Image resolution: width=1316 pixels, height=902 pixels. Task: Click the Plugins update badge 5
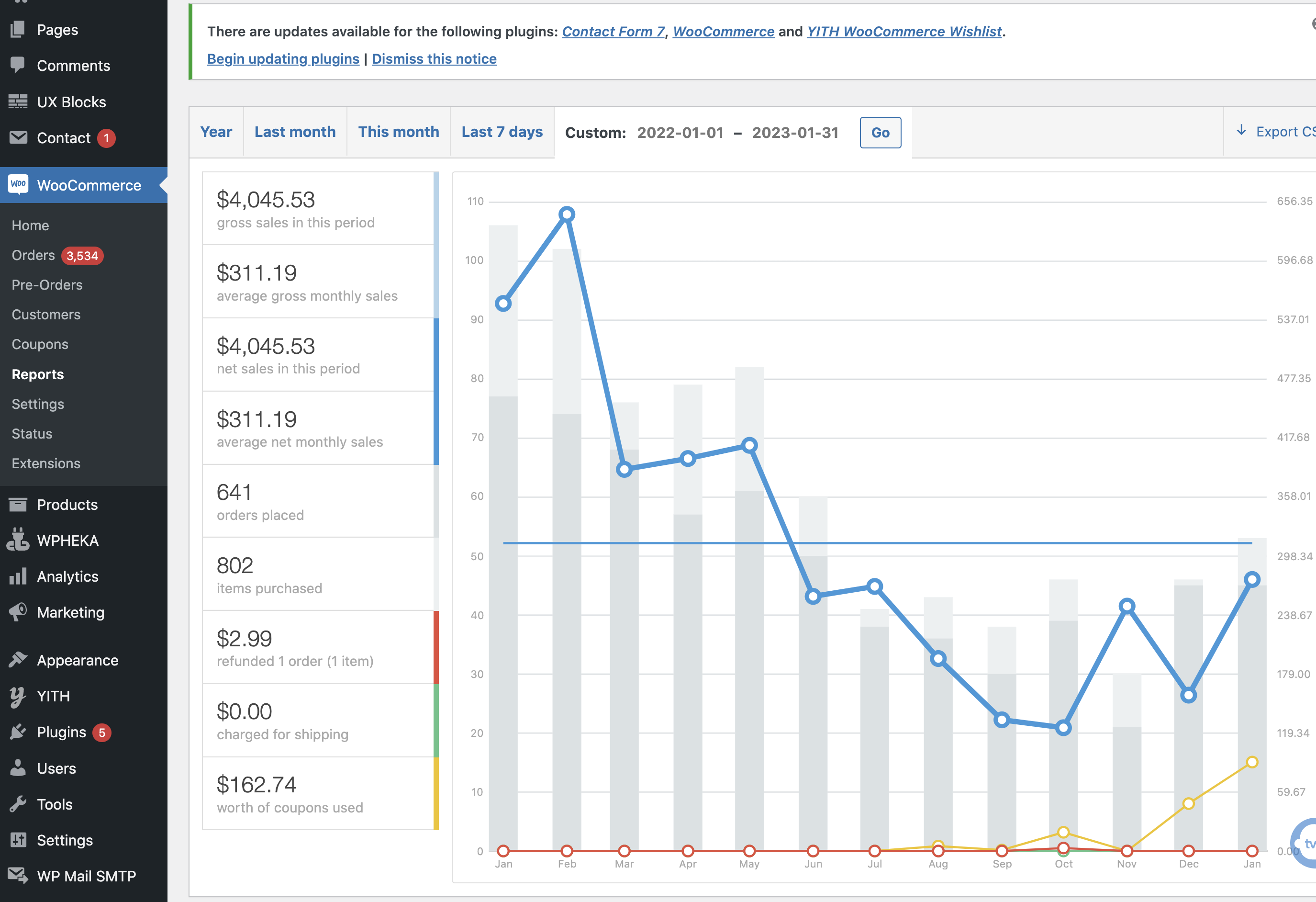point(102,732)
